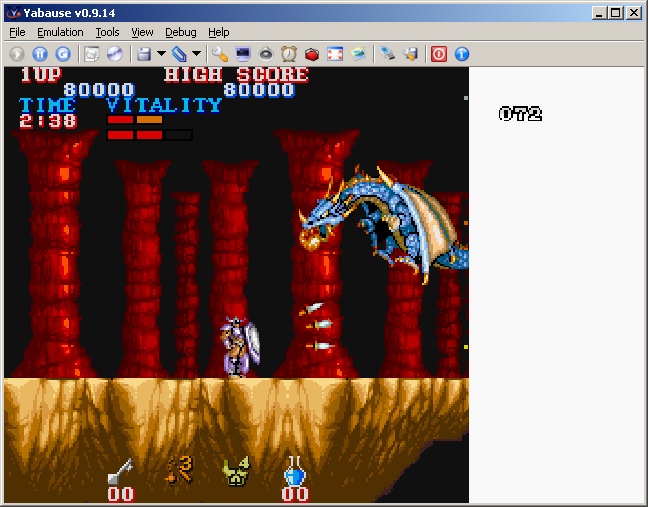Viewport: 648px width, 507px height.
Task: Open the Help menu
Action: (219, 32)
